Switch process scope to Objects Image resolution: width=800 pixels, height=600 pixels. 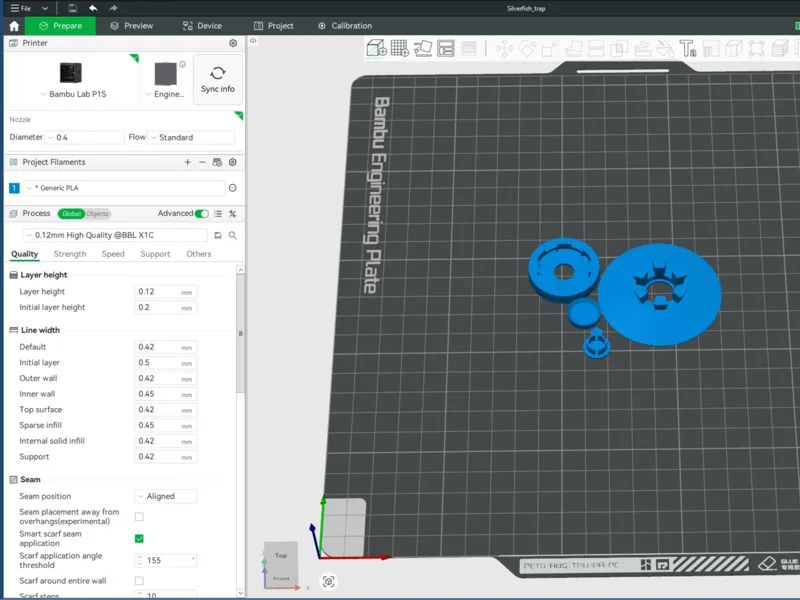97,214
